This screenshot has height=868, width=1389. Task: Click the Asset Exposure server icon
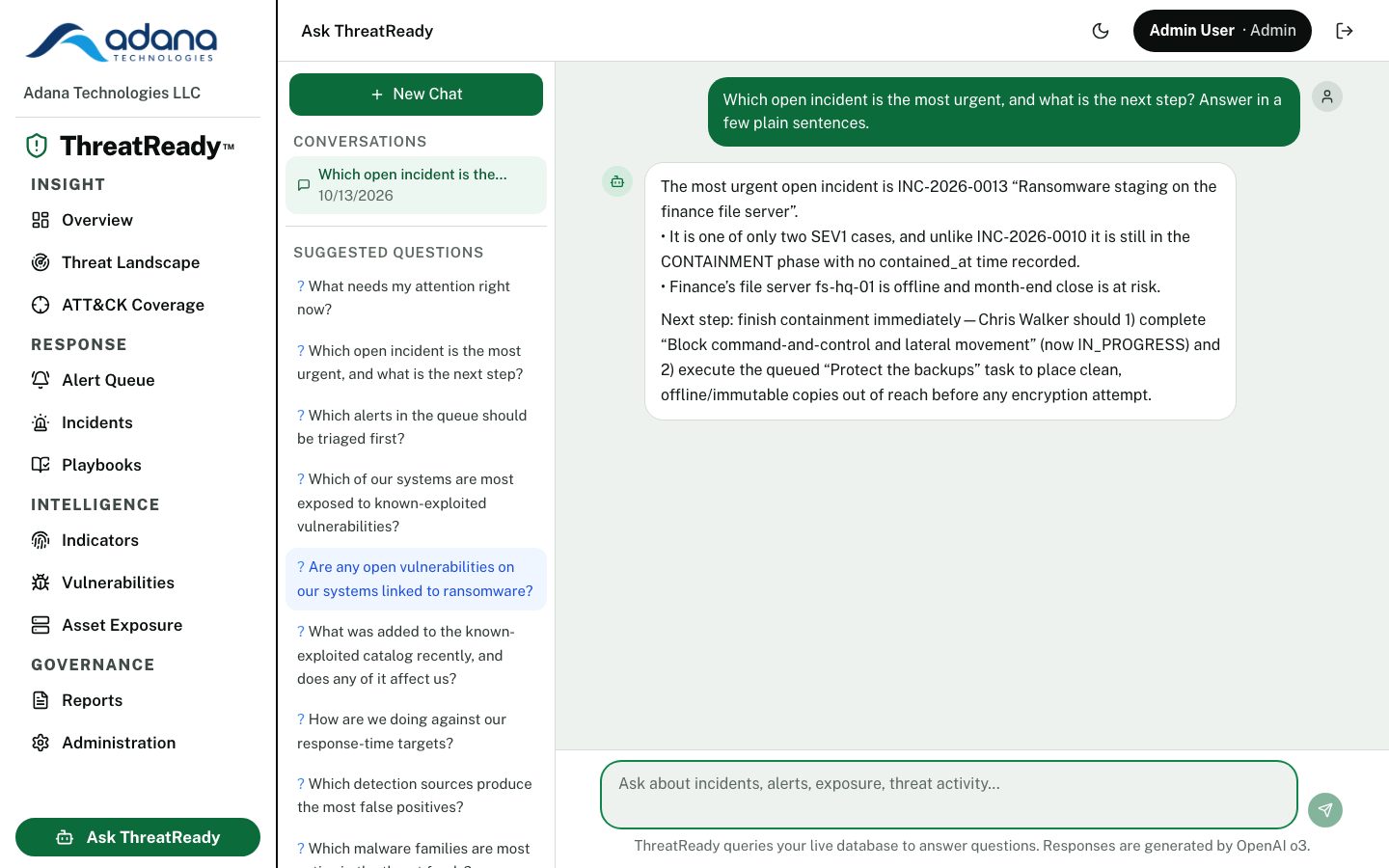(x=41, y=625)
